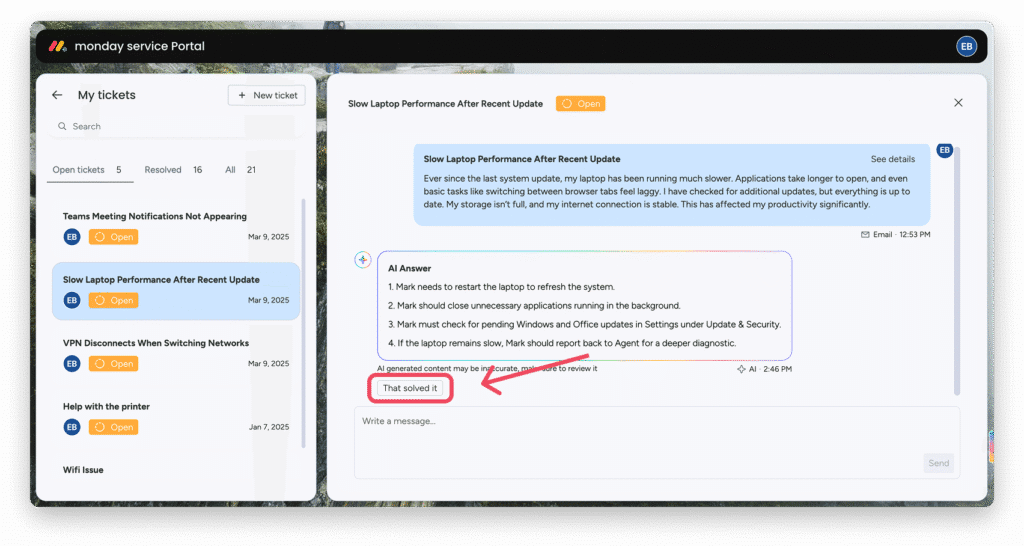Switch to Open tickets tab
The height and width of the screenshot is (546, 1024).
[x=88, y=170]
